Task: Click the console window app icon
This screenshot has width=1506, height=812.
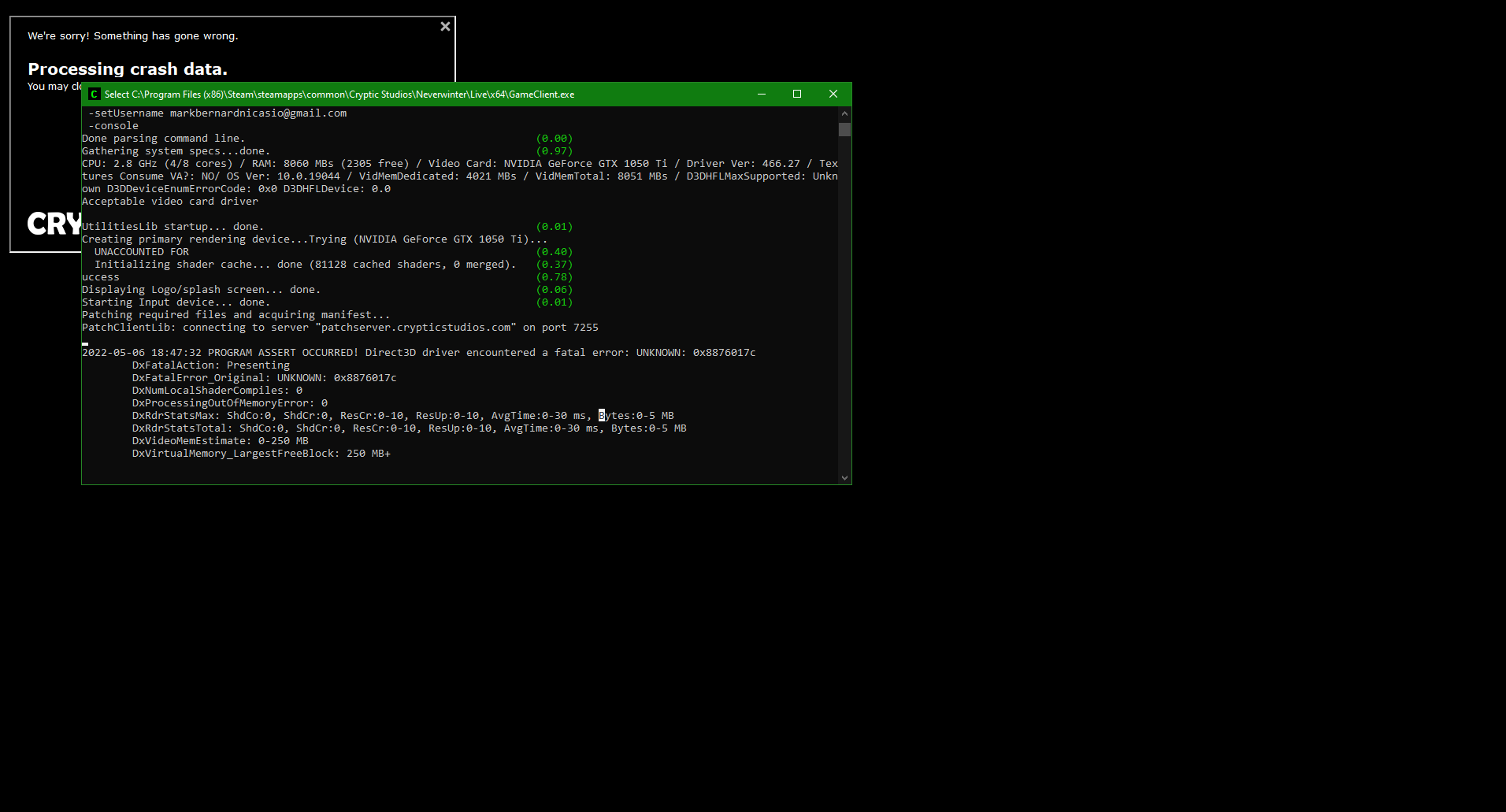Action: 95,94
